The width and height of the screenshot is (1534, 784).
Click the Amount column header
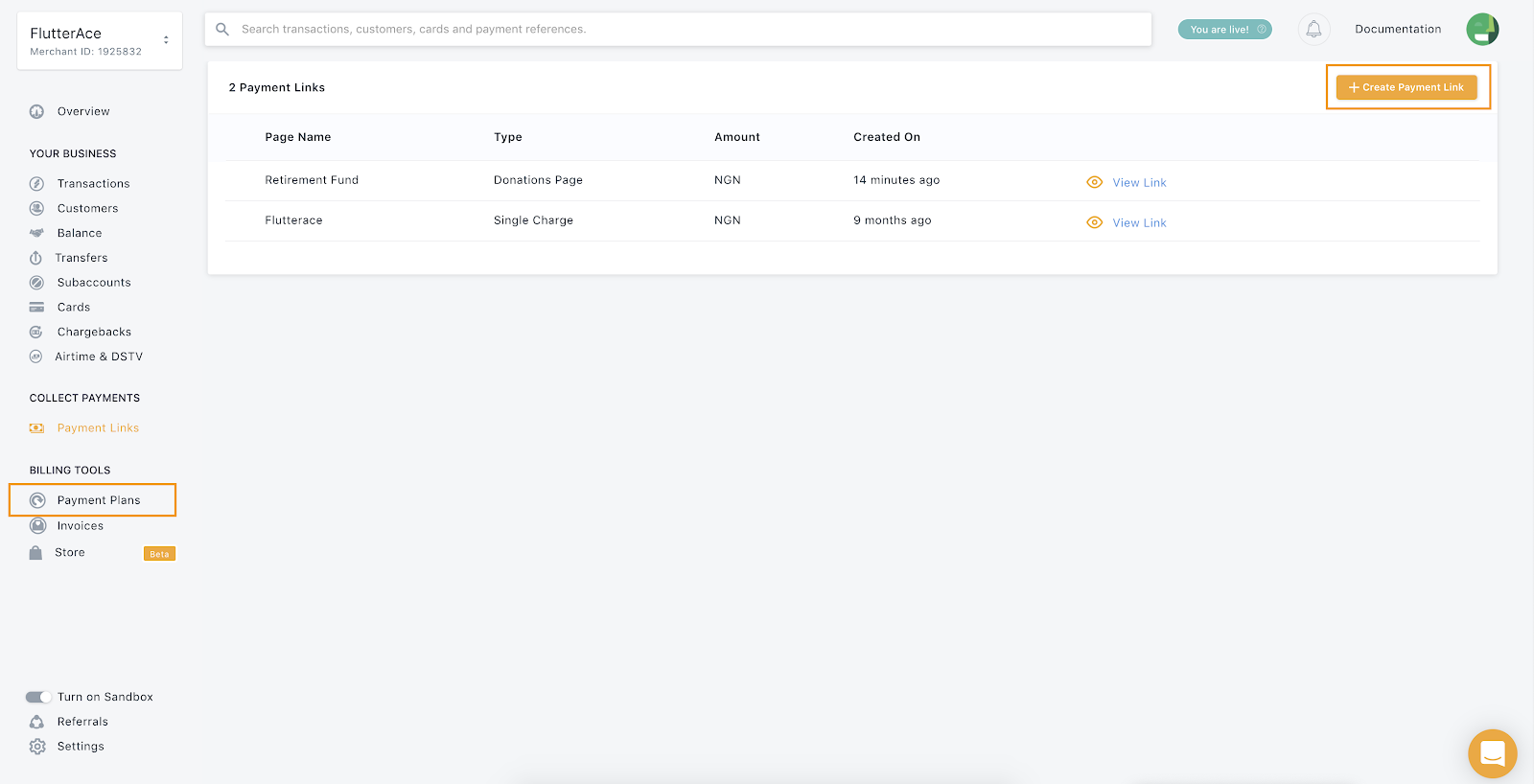[737, 137]
